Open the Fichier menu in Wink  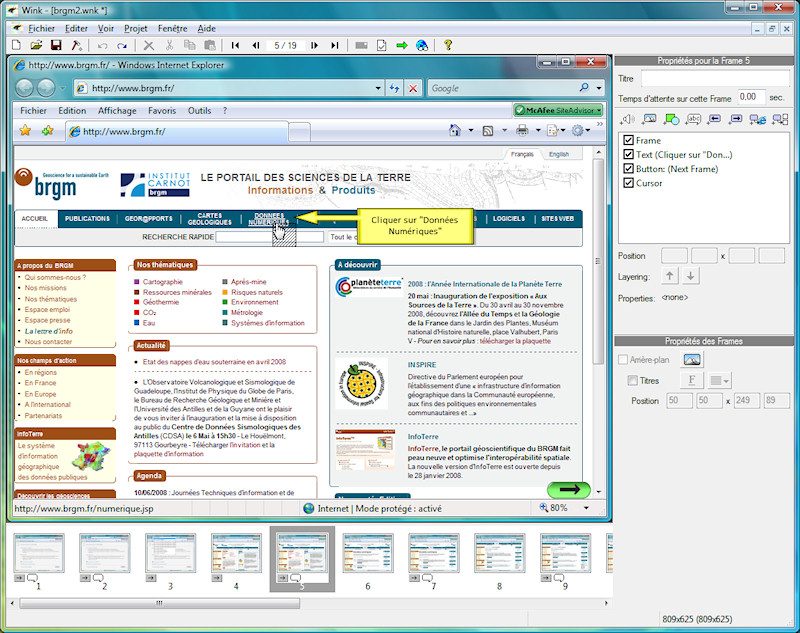click(x=41, y=29)
